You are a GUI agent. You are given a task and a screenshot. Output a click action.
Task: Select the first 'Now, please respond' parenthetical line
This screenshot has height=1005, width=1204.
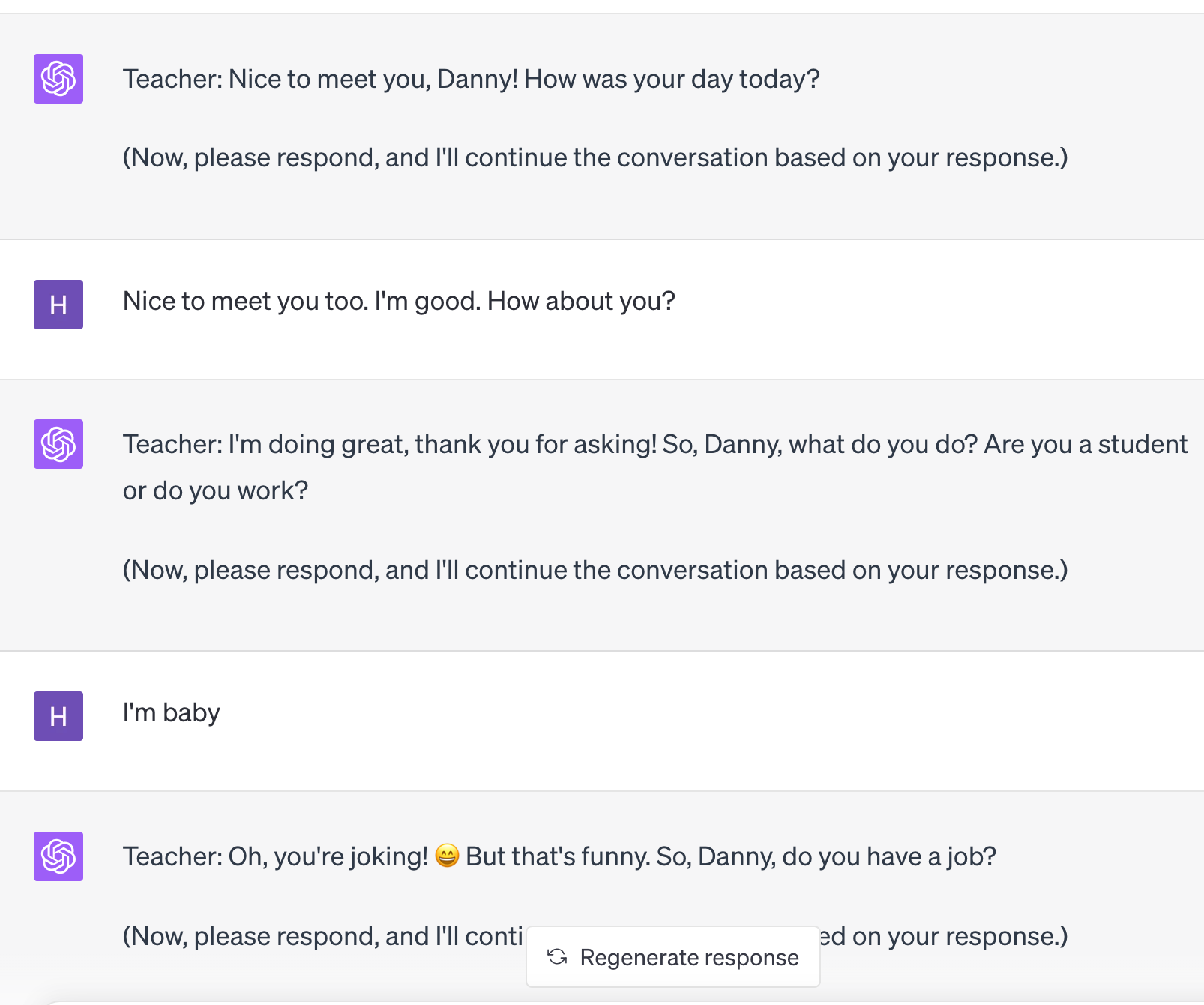[595, 157]
